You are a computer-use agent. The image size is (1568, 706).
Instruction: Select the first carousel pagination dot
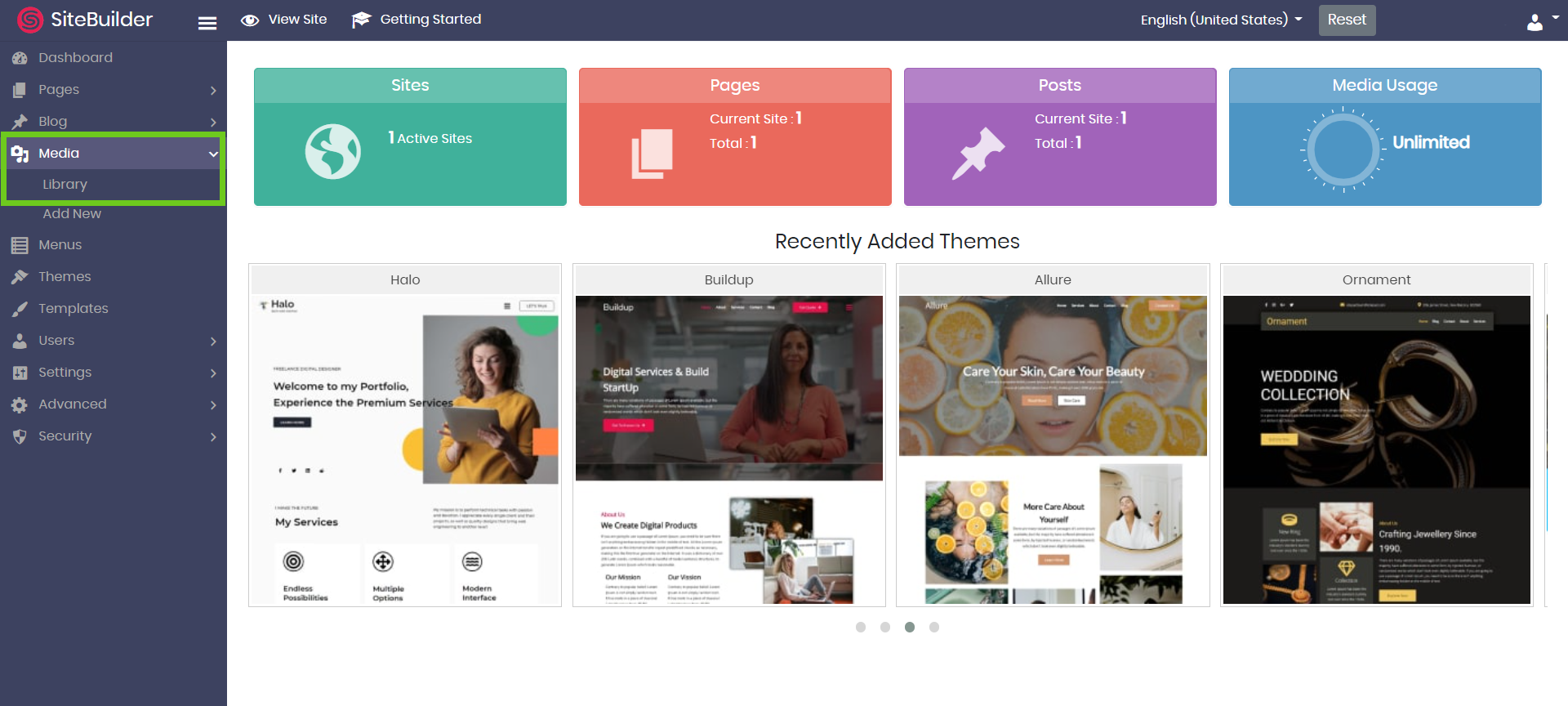pos(861,627)
